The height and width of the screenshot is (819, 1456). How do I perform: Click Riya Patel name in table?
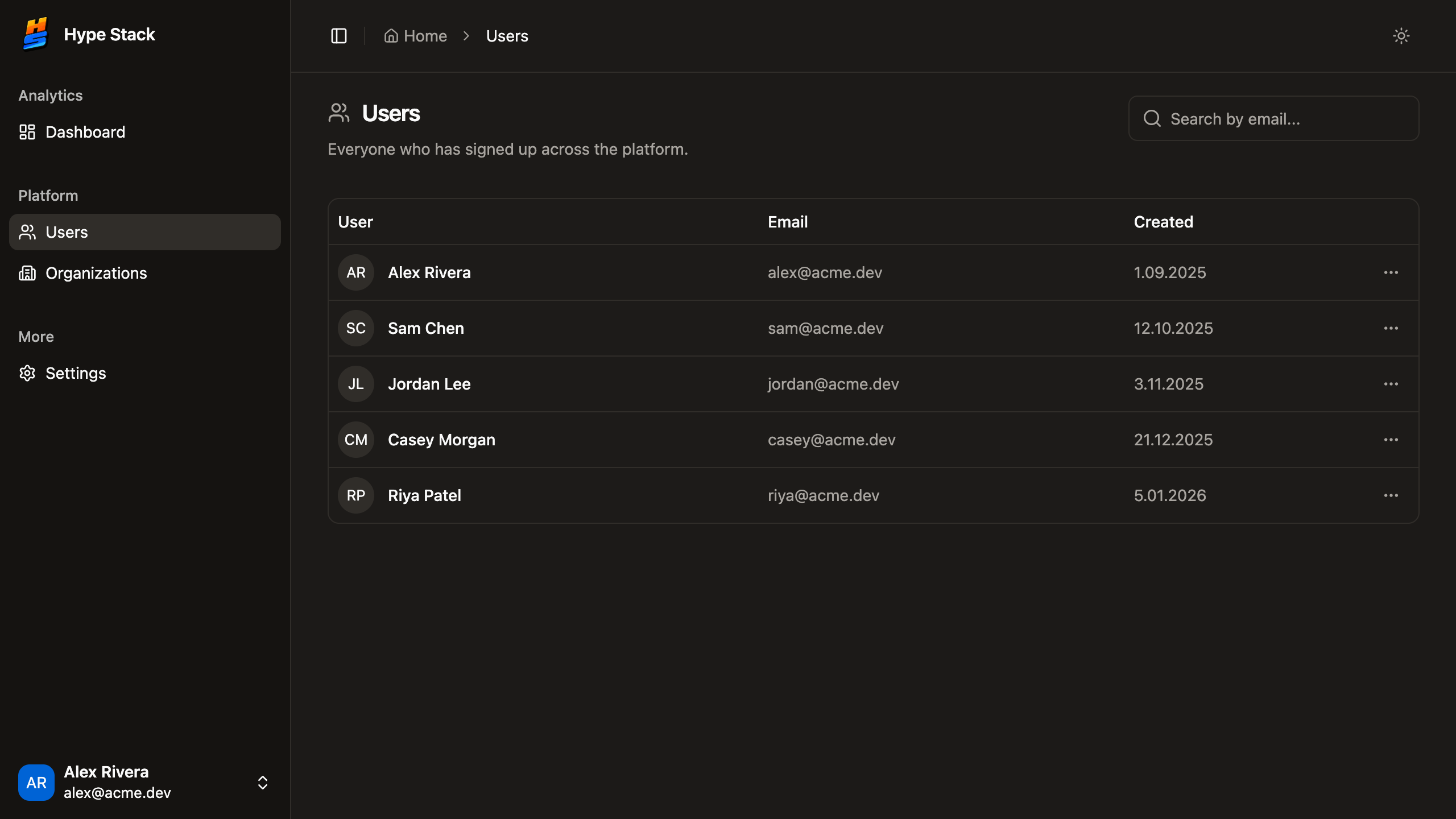[424, 495]
